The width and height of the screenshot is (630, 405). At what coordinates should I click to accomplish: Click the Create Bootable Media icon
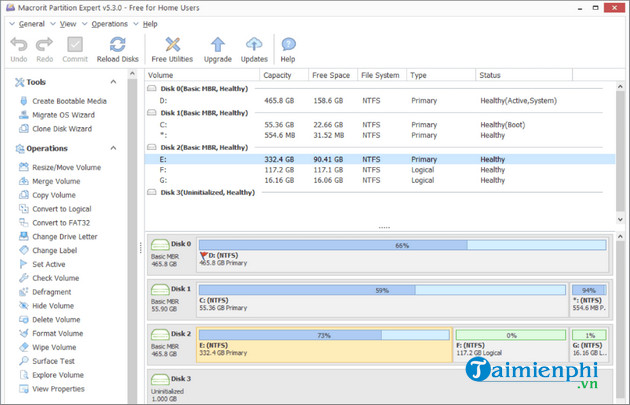(24, 101)
